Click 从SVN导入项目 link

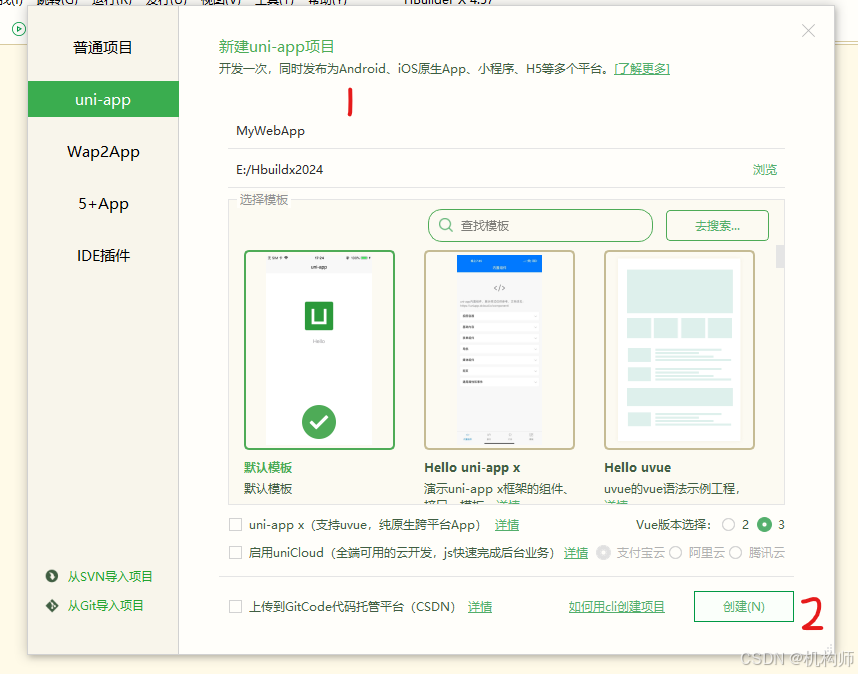[110, 577]
